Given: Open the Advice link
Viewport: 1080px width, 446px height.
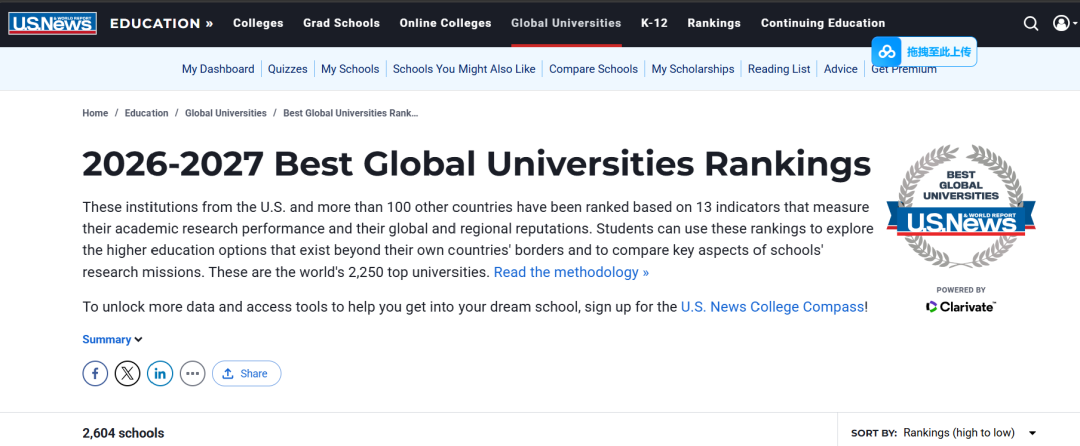Looking at the screenshot, I should pos(841,69).
